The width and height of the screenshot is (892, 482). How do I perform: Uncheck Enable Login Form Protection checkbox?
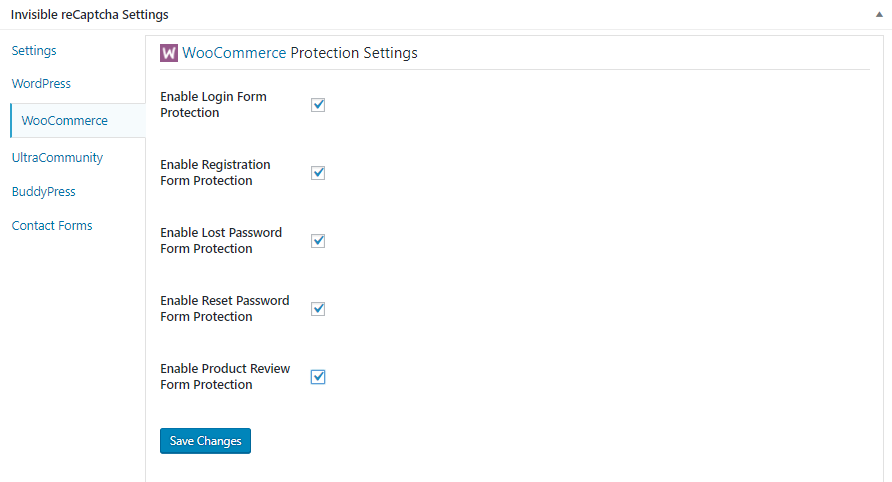point(318,105)
